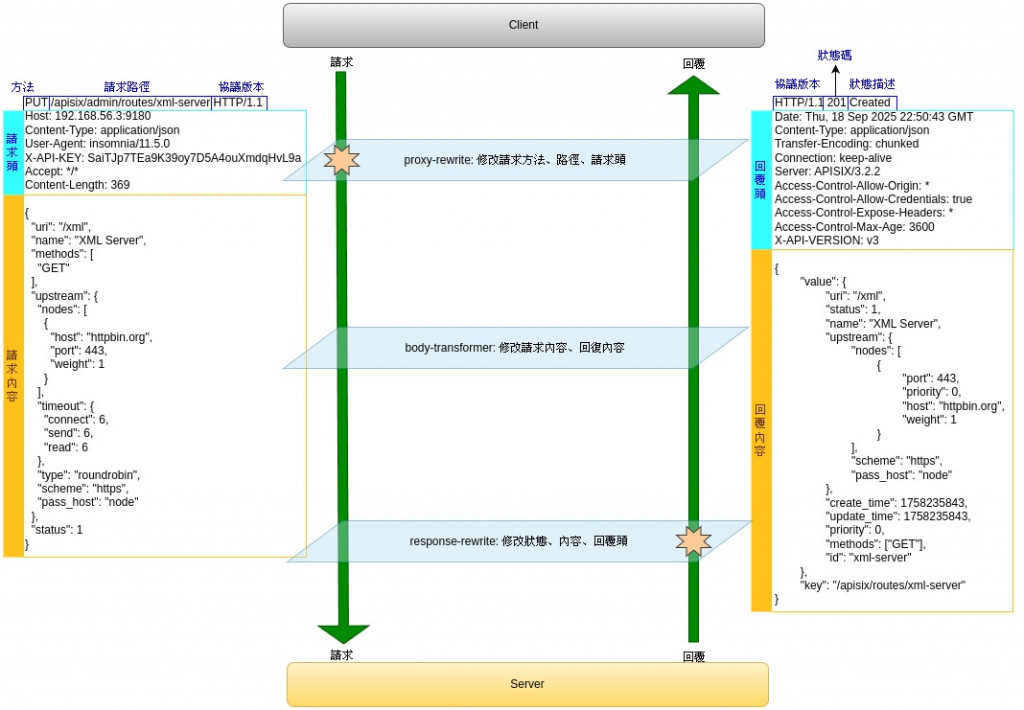Click the Content-Length: 369 header
Screen dimensions: 1024x710
[77, 185]
